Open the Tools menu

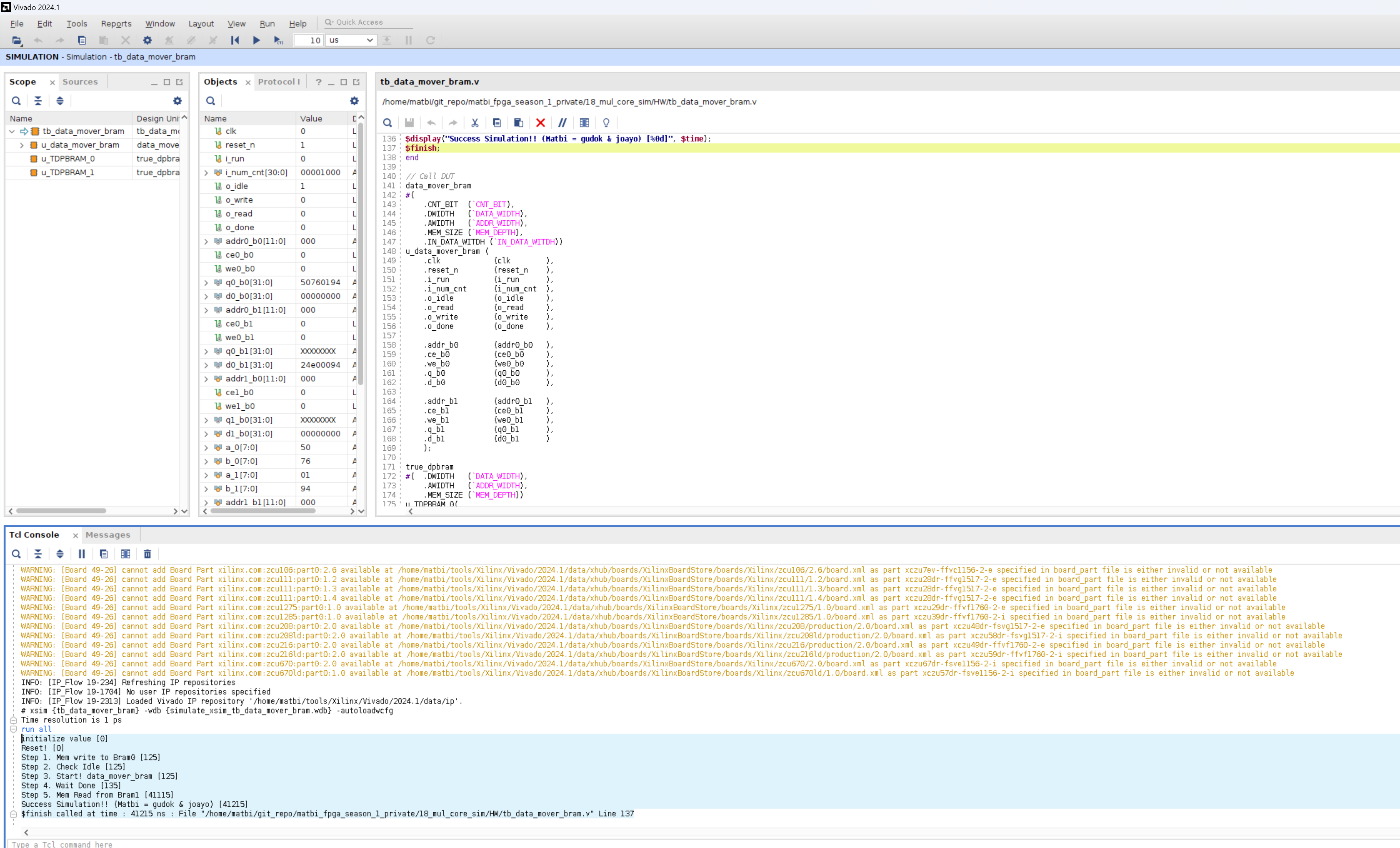click(x=77, y=23)
